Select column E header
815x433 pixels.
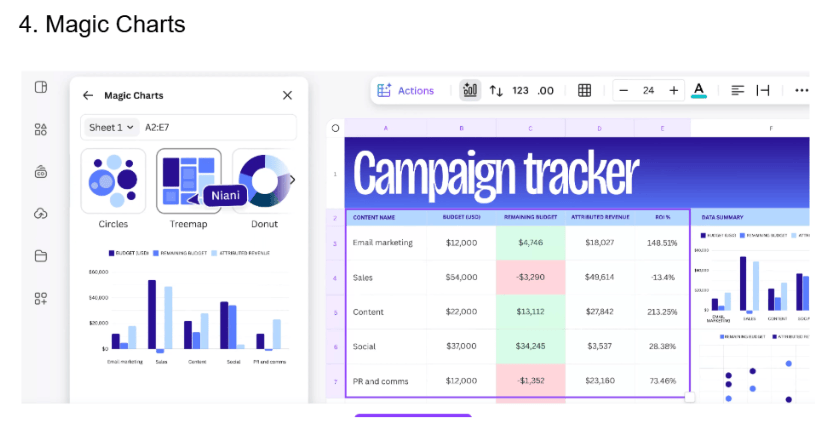(x=662, y=128)
